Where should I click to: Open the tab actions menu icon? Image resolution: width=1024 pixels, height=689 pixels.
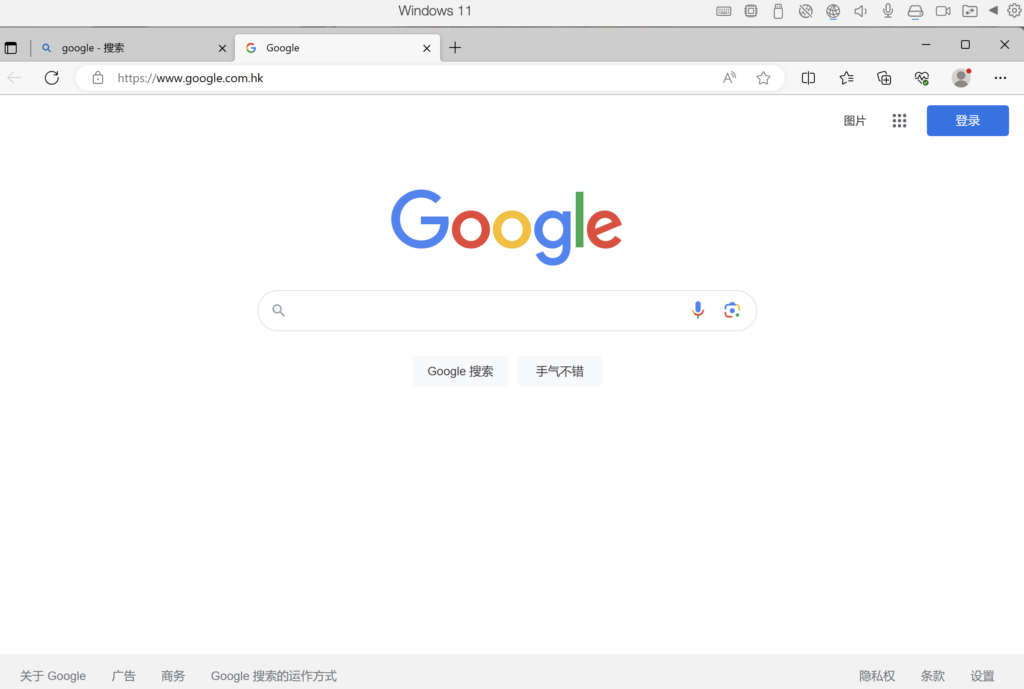(10, 48)
